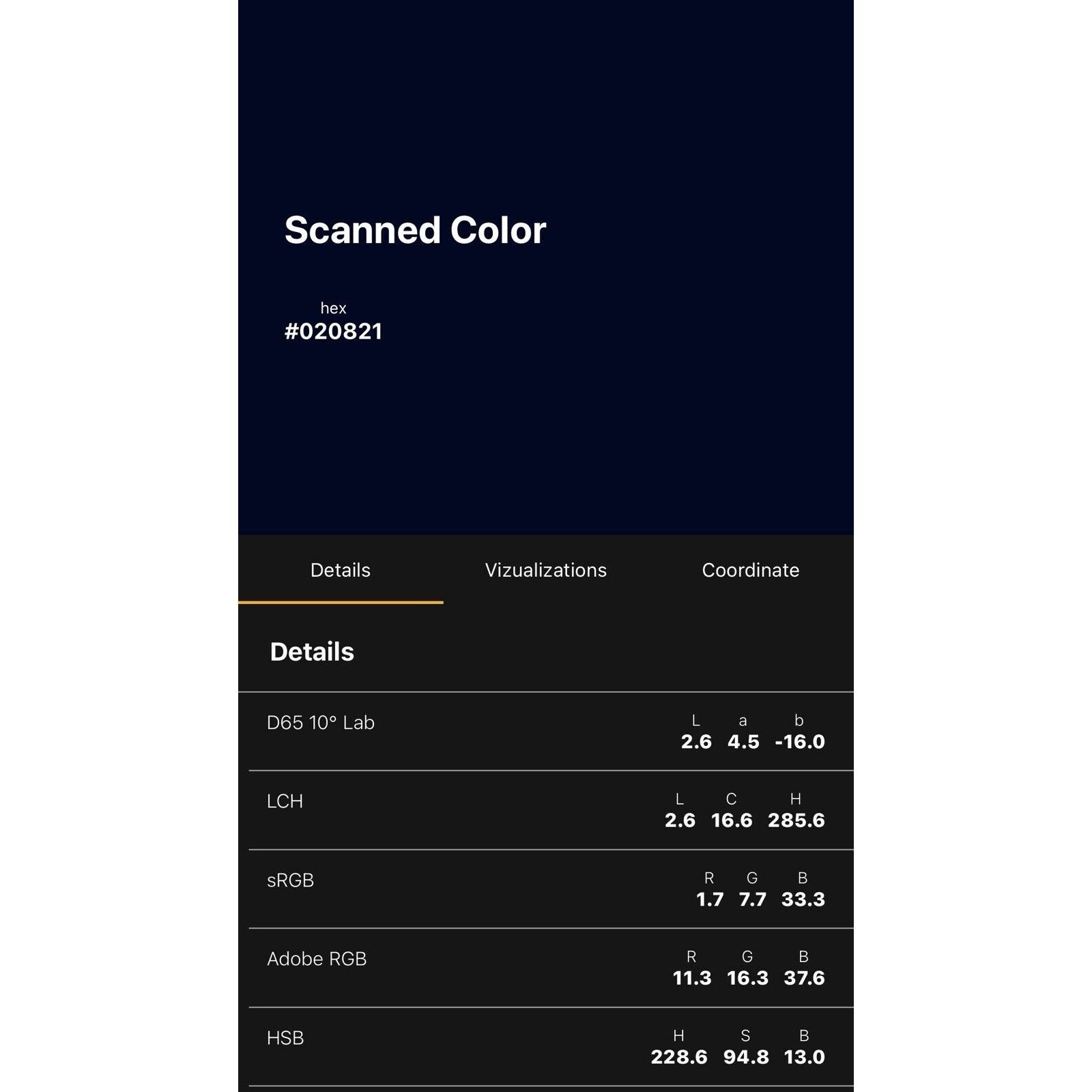1092x1092 pixels.
Task: Click the Adobe RGB red value 11.3
Action: coord(691,978)
